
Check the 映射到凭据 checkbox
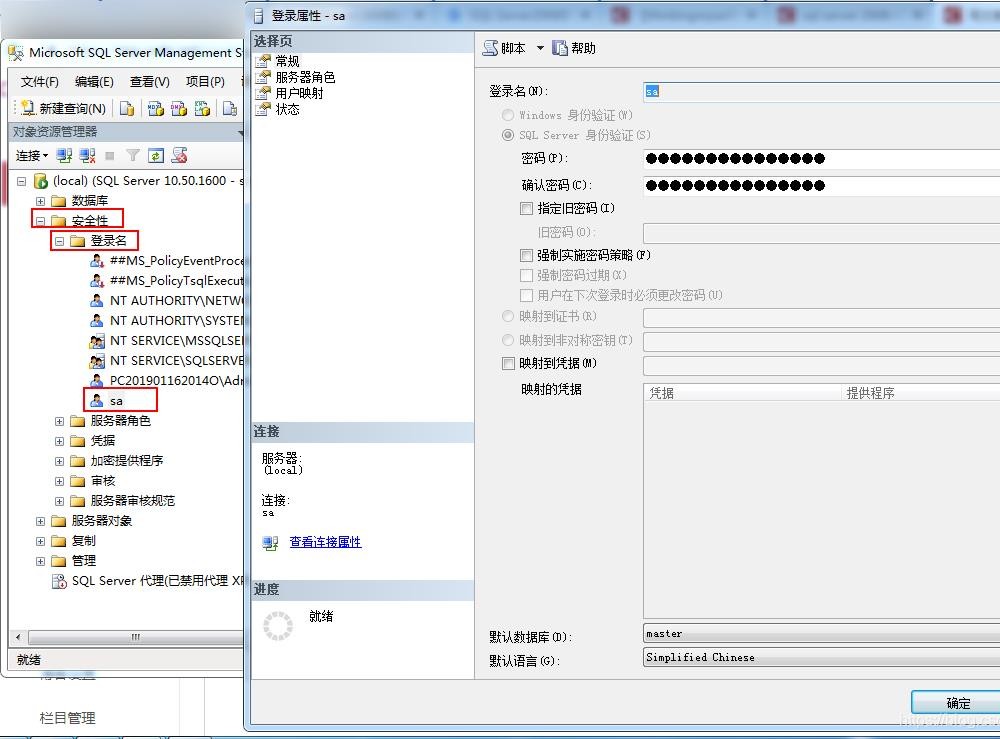click(x=508, y=364)
